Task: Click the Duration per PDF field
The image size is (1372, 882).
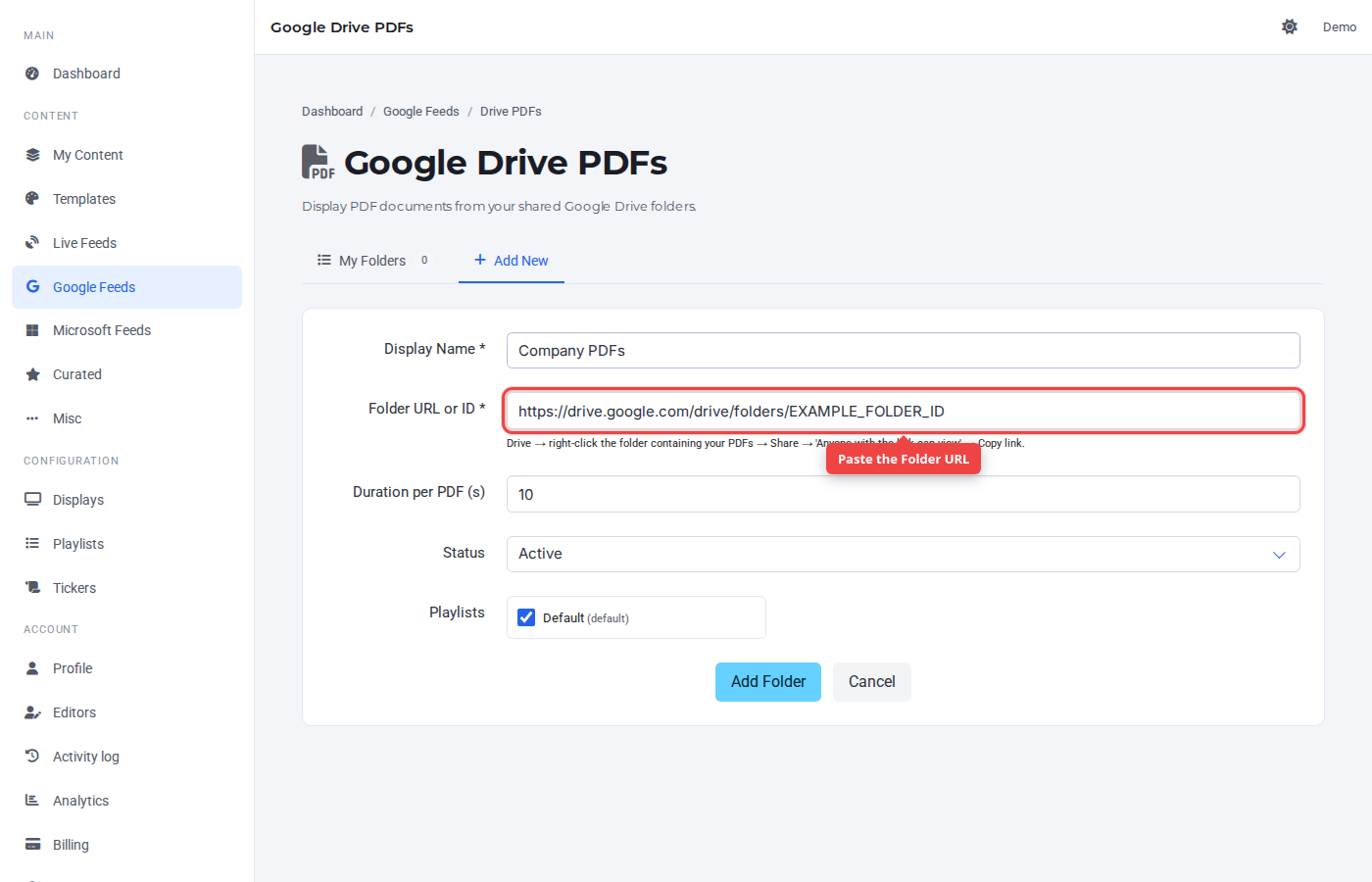Action: tap(903, 494)
